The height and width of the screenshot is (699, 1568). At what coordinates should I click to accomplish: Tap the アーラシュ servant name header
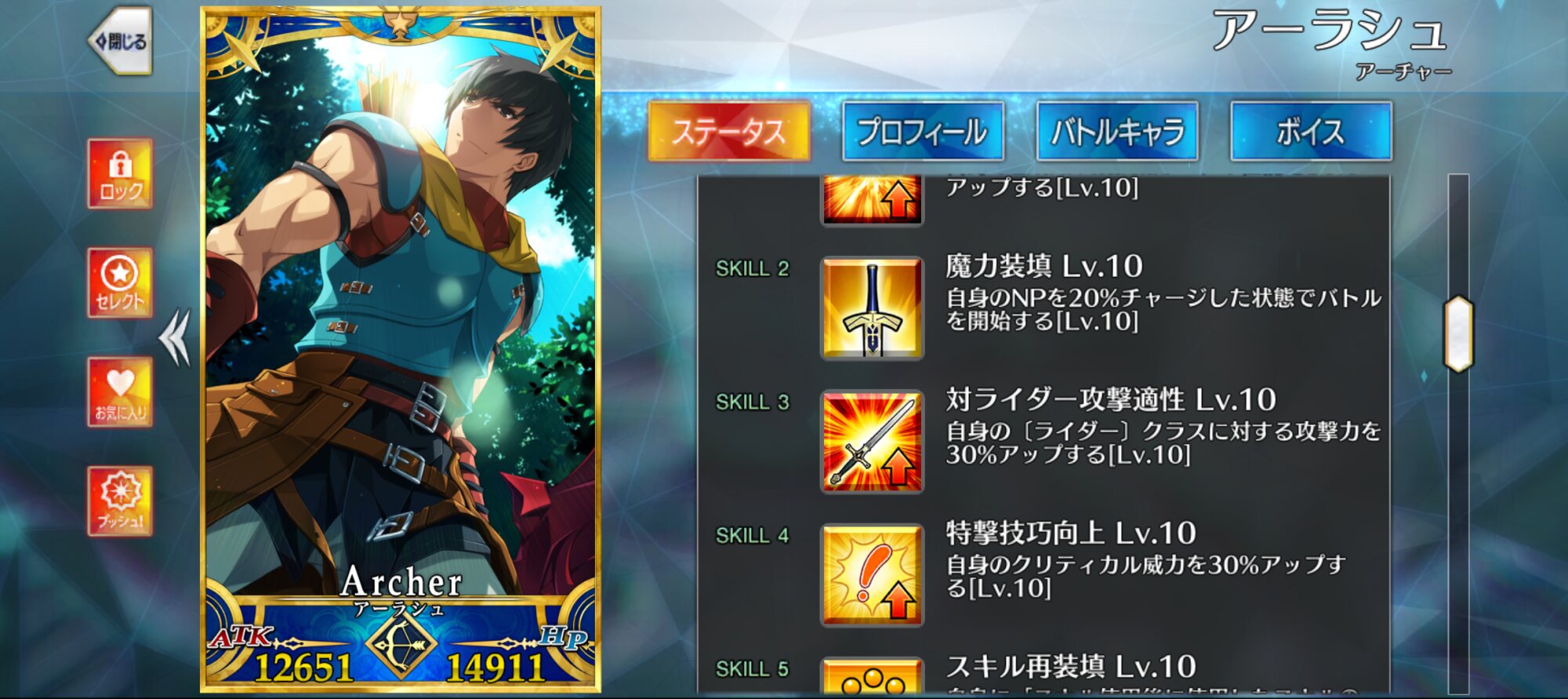click(1330, 31)
